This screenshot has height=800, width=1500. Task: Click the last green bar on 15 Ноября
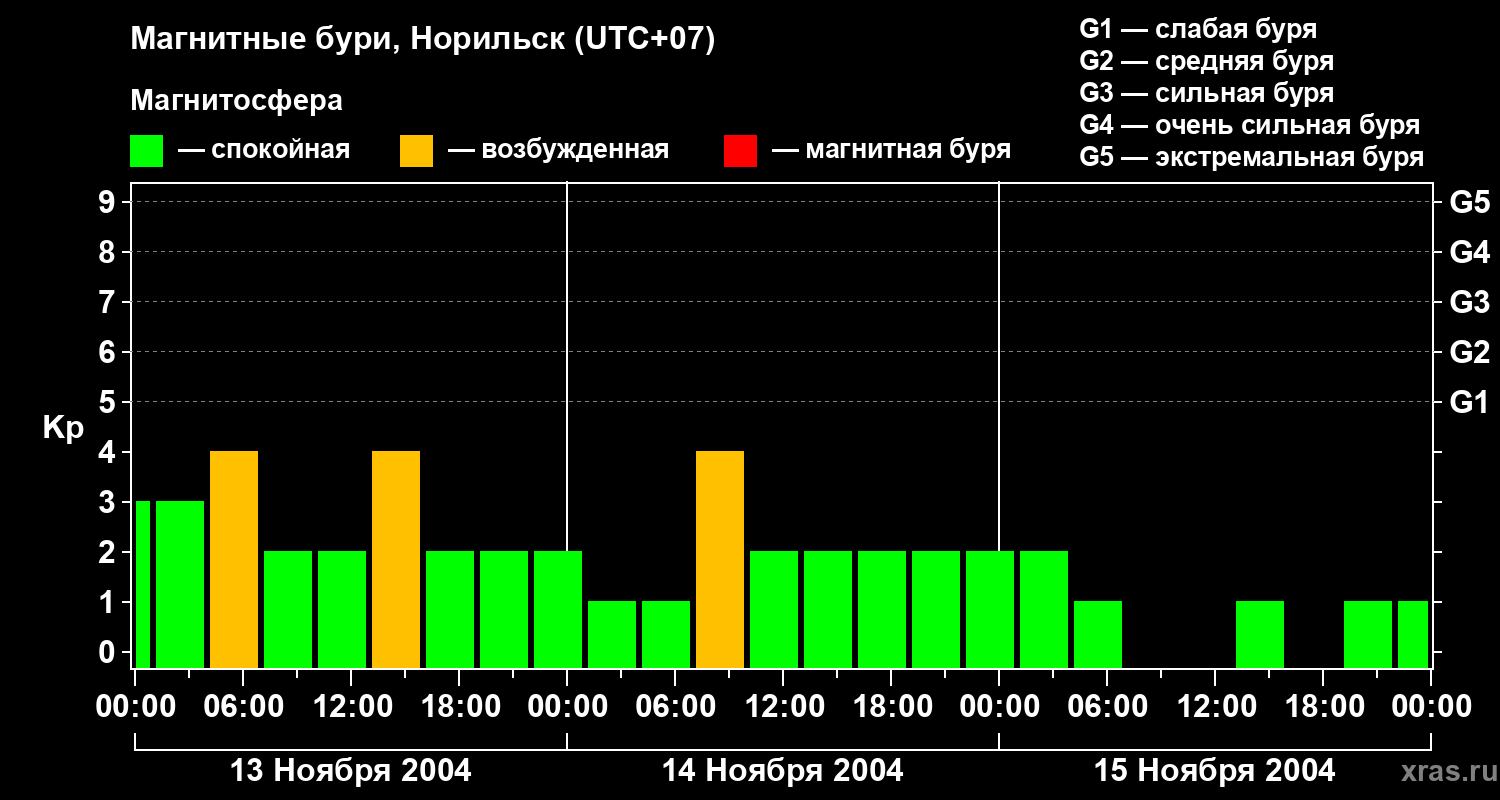coord(1413,634)
